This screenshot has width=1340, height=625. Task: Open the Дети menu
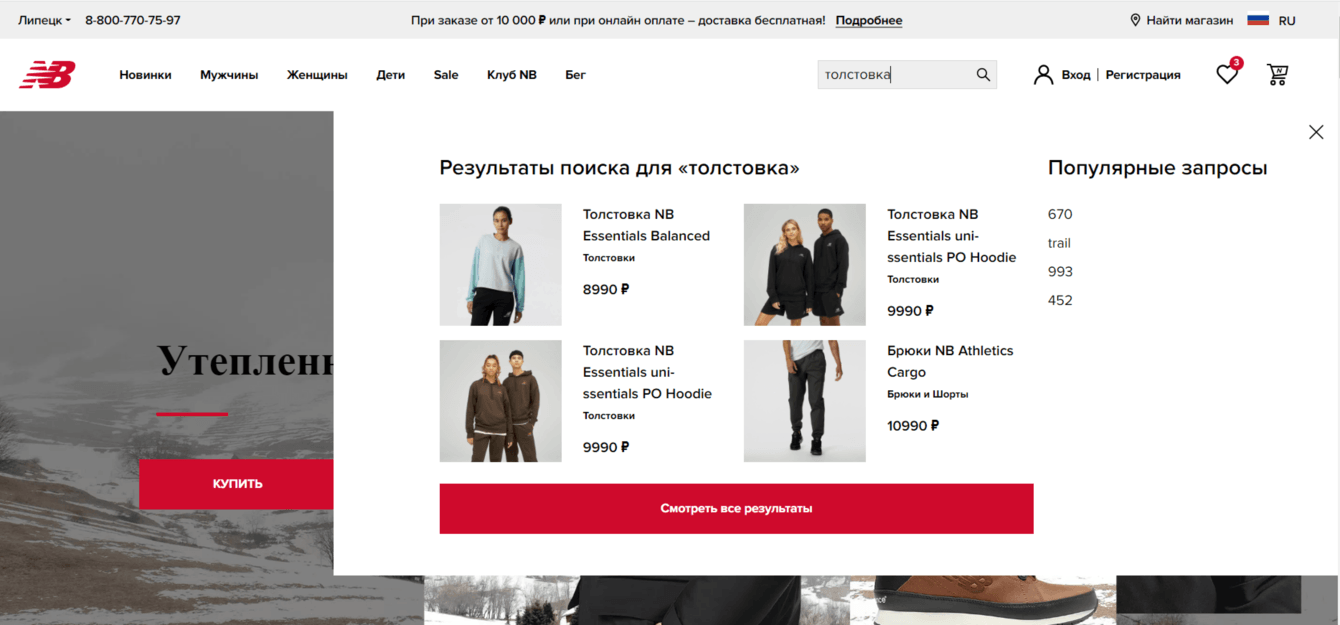[391, 75]
